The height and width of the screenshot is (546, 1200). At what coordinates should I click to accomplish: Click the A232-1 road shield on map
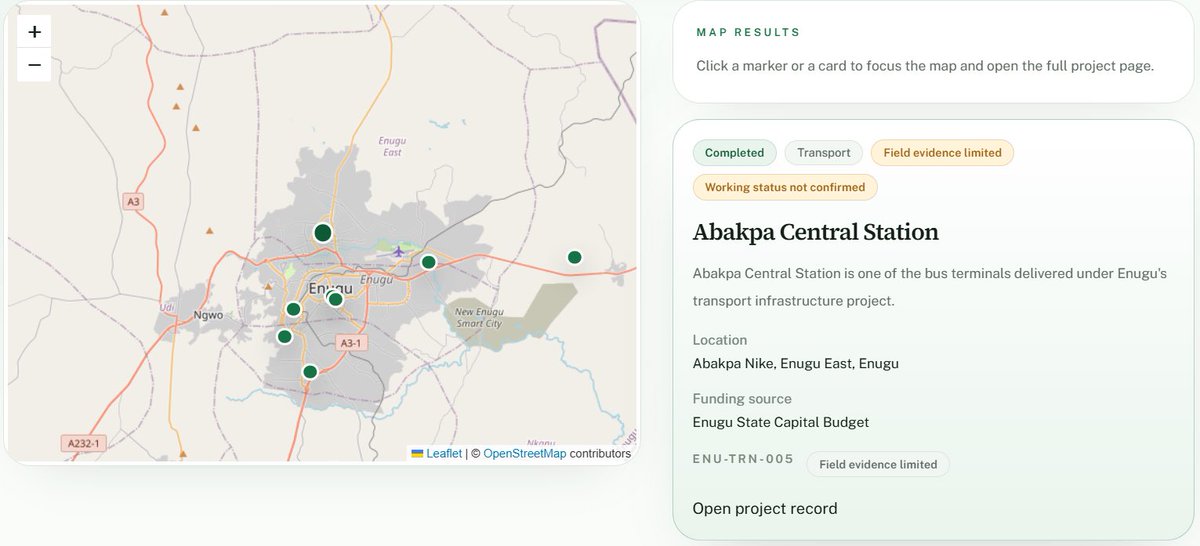tap(83, 441)
